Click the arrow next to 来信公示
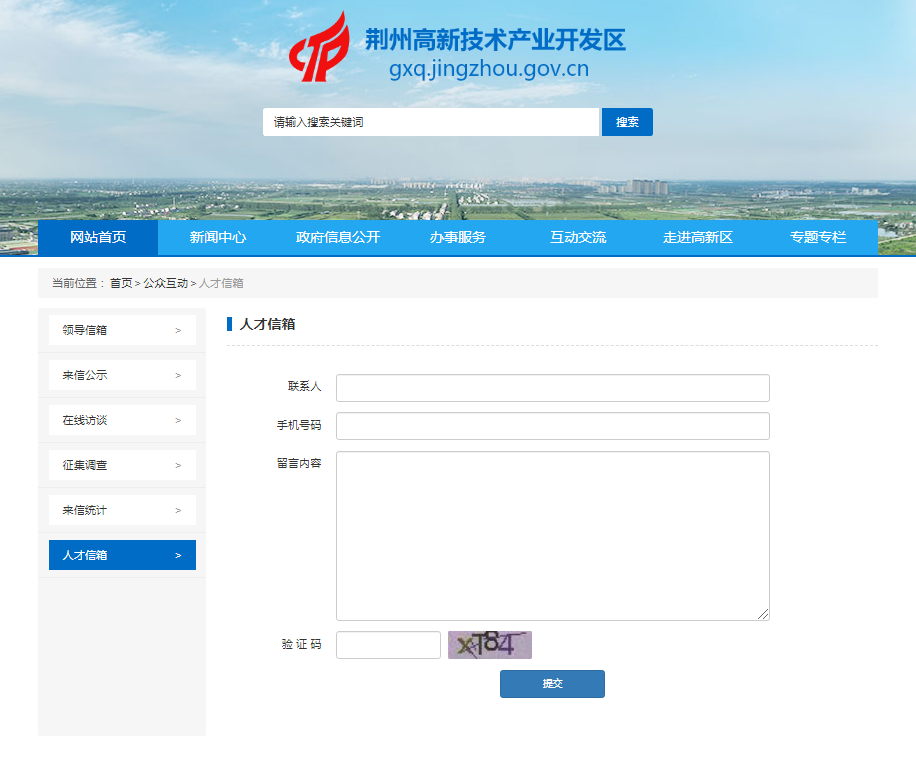 click(178, 376)
